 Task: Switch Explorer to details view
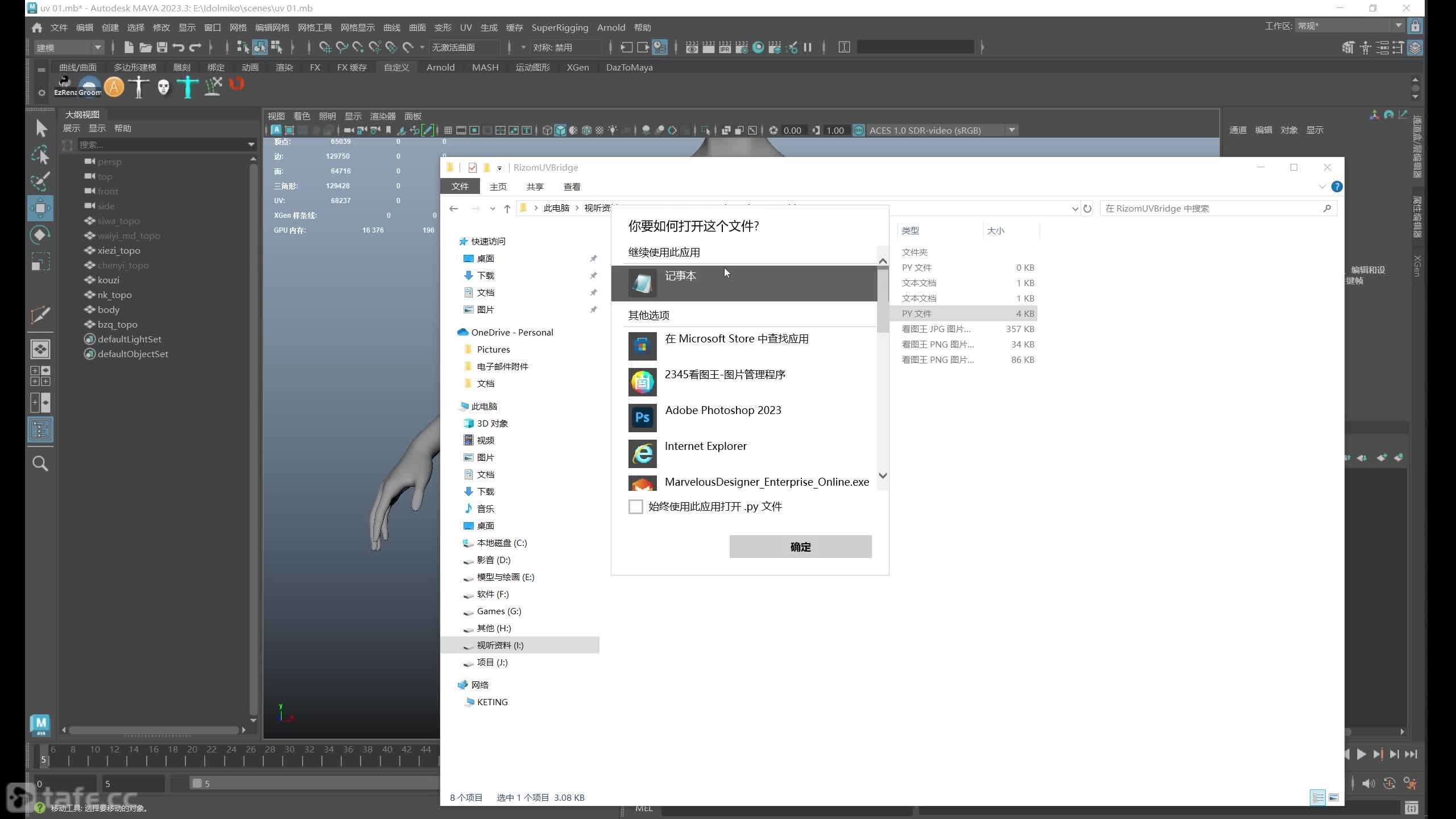click(1318, 797)
